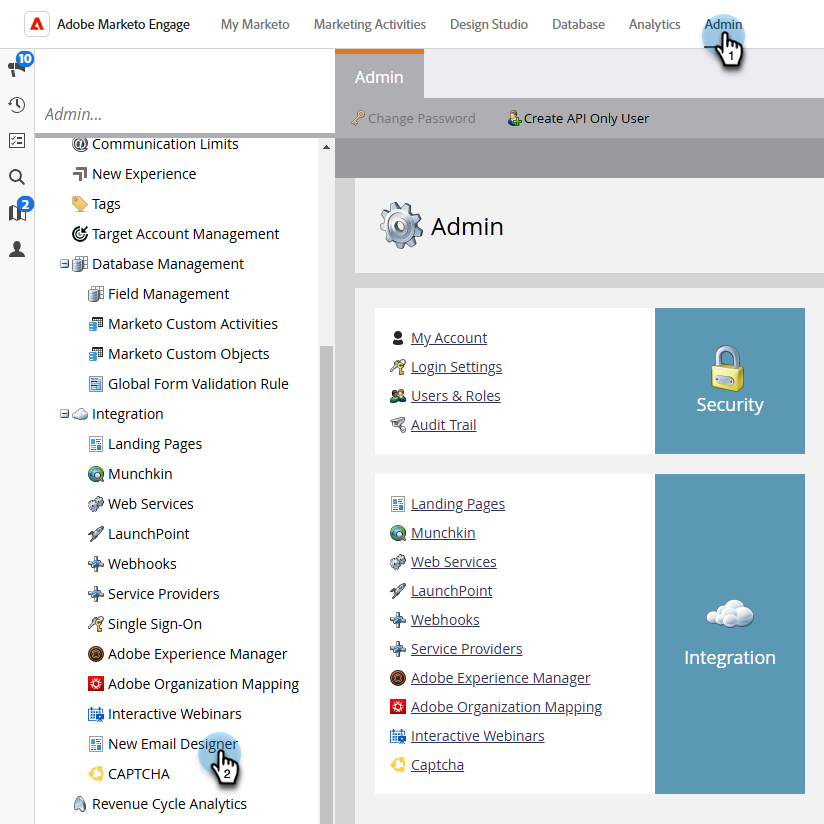Click the large Admin gear icon
The width and height of the screenshot is (824, 824).
click(401, 225)
